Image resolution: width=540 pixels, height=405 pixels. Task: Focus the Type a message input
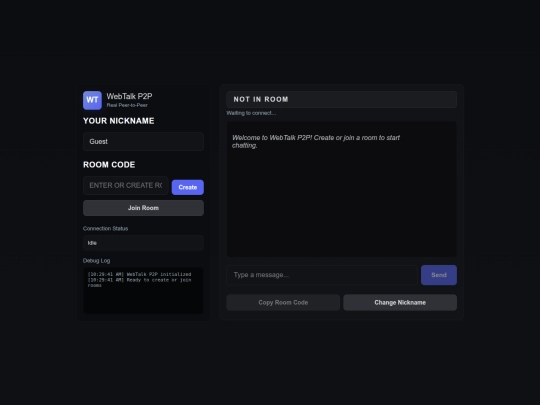pos(322,275)
